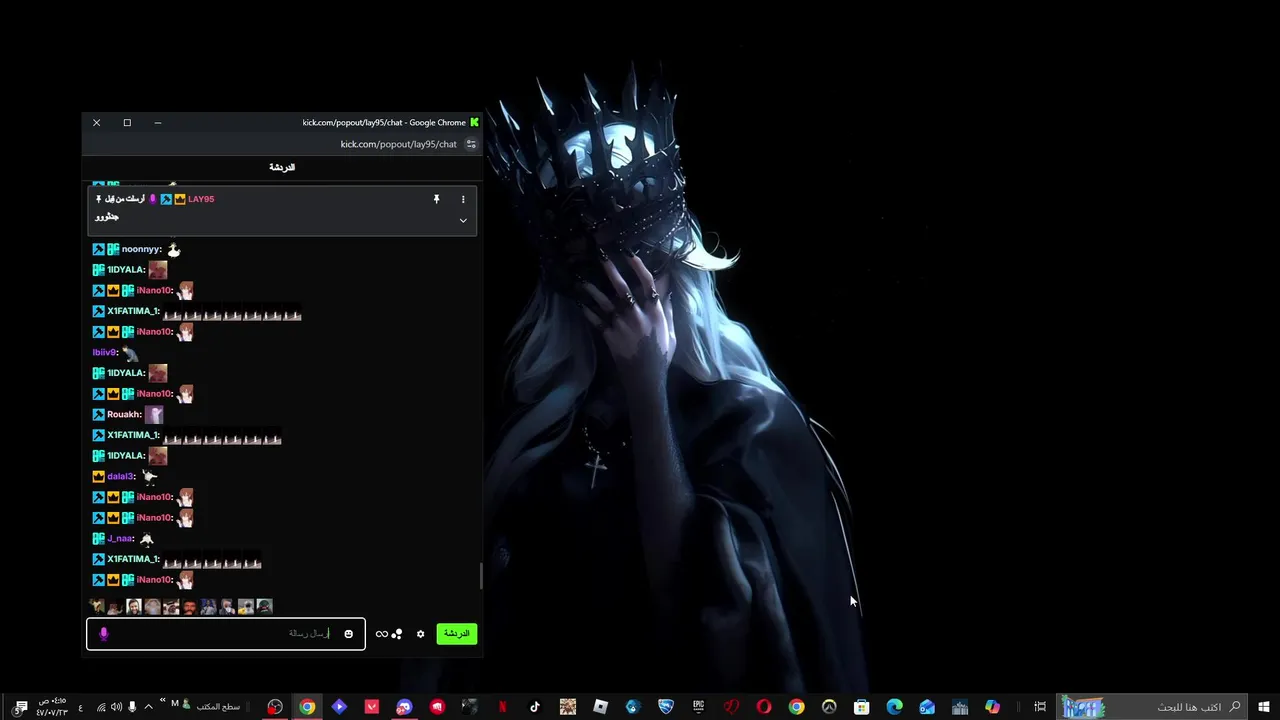Screen dimensions: 1280x720
Task: Open Netflix from taskbar
Action: click(x=502, y=706)
